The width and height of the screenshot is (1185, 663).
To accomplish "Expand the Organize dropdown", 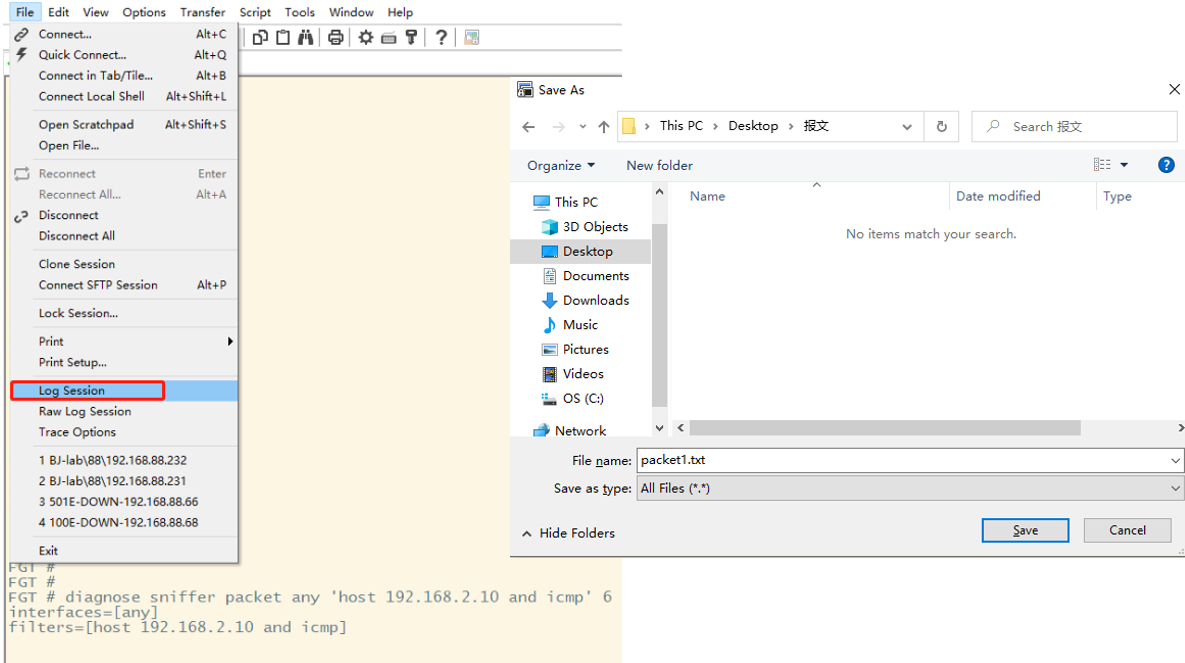I will (561, 165).
